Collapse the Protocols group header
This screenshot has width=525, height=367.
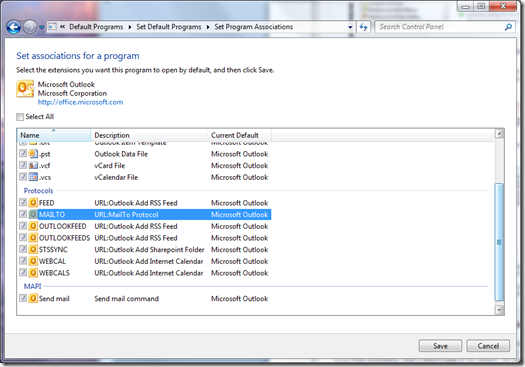tap(39, 191)
